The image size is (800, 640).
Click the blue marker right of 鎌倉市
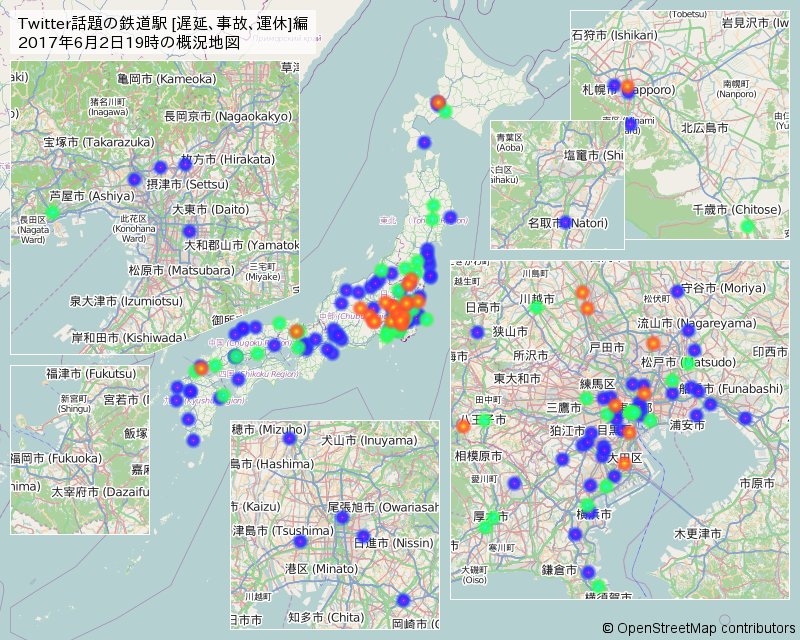(588, 572)
